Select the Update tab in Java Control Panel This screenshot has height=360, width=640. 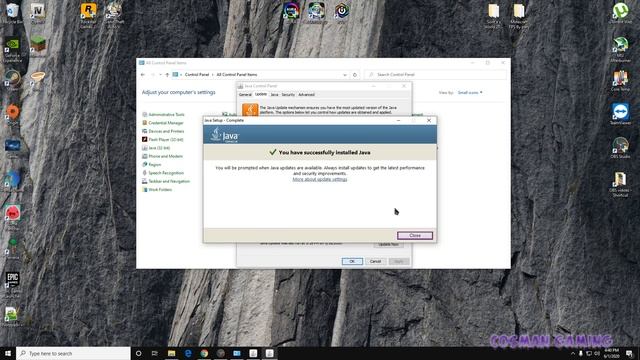(x=260, y=94)
